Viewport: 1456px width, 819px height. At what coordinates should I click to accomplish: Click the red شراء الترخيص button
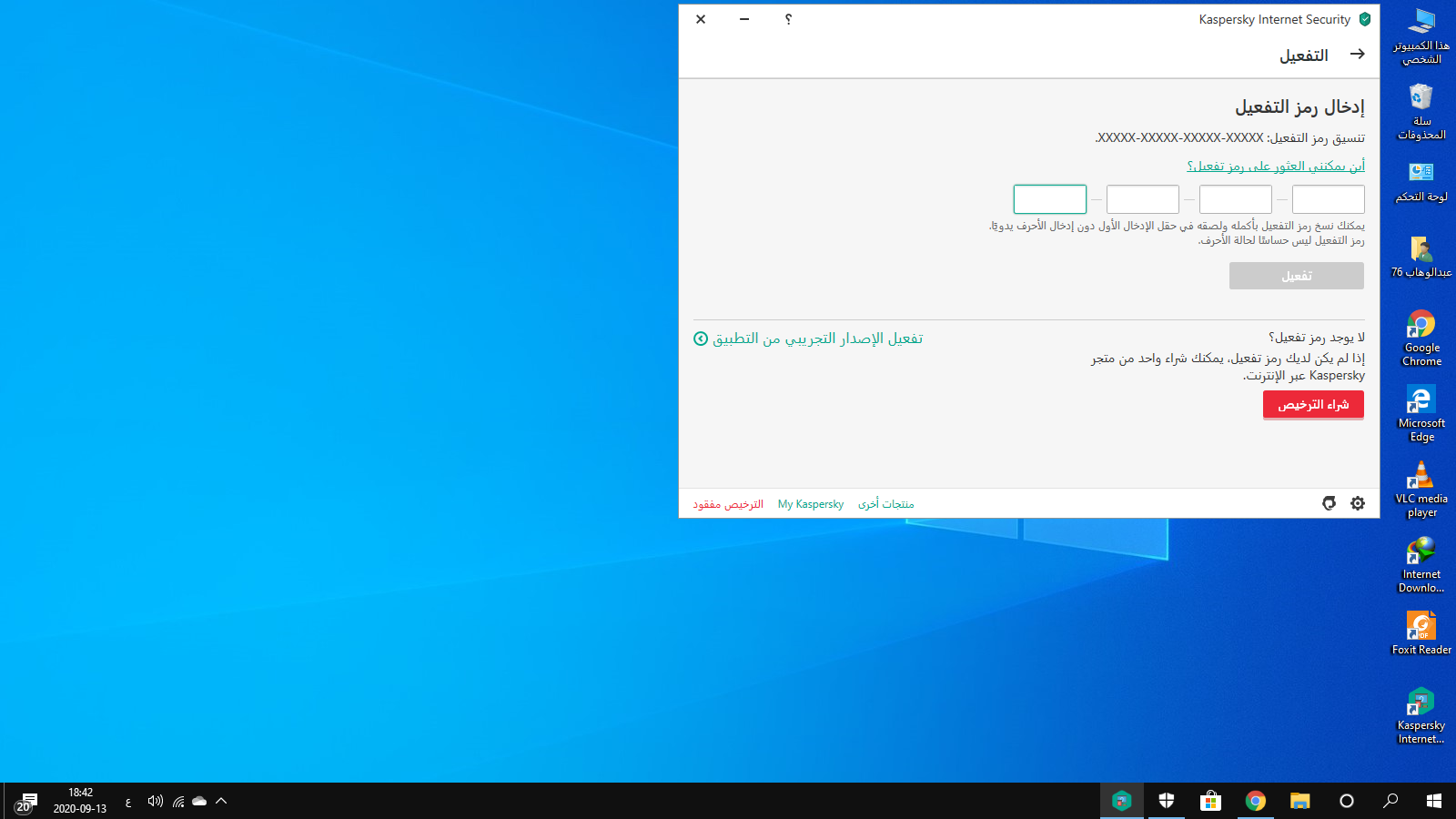(1313, 405)
